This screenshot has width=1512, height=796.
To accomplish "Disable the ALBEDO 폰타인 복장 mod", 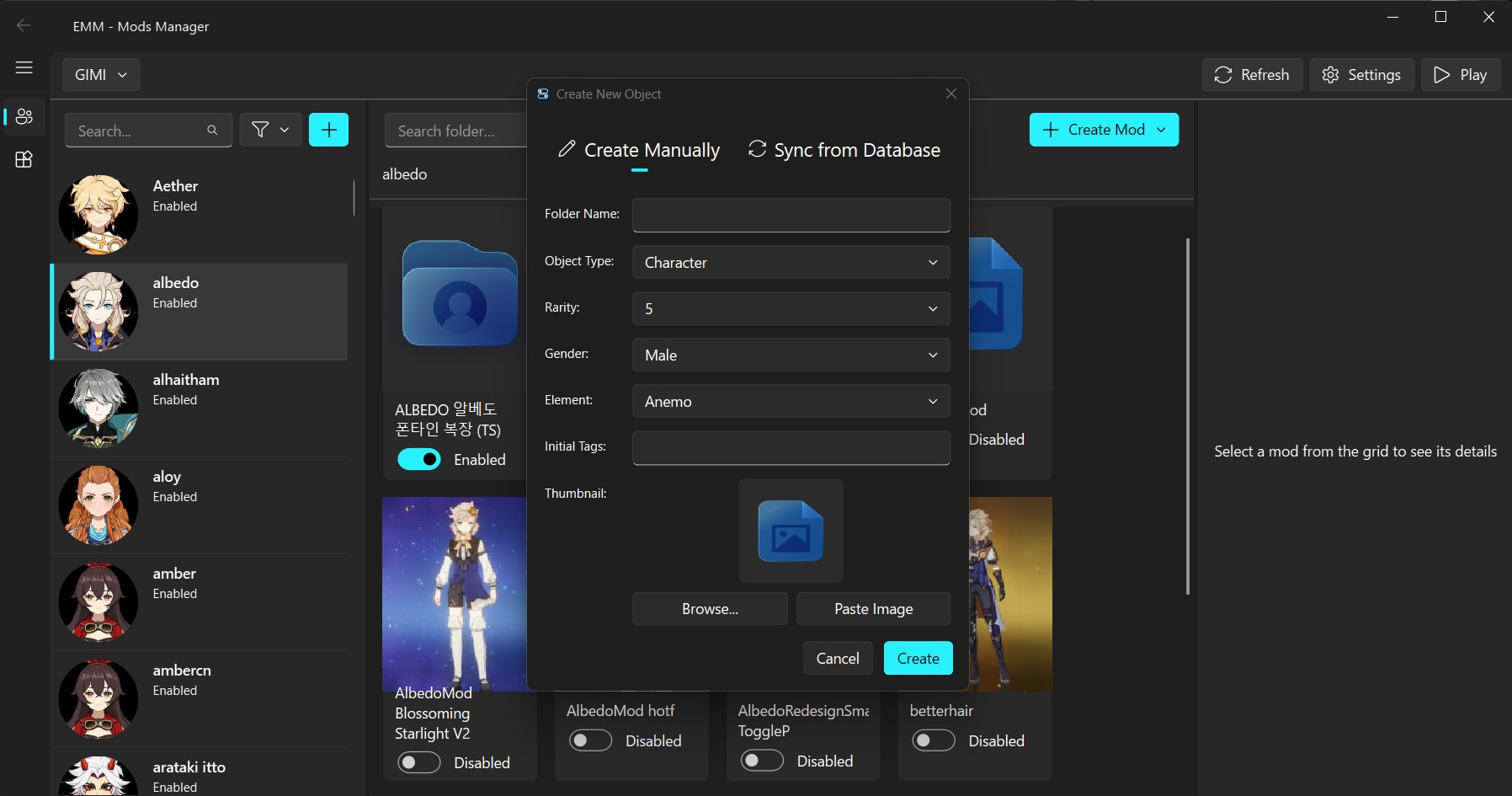I will (x=419, y=459).
